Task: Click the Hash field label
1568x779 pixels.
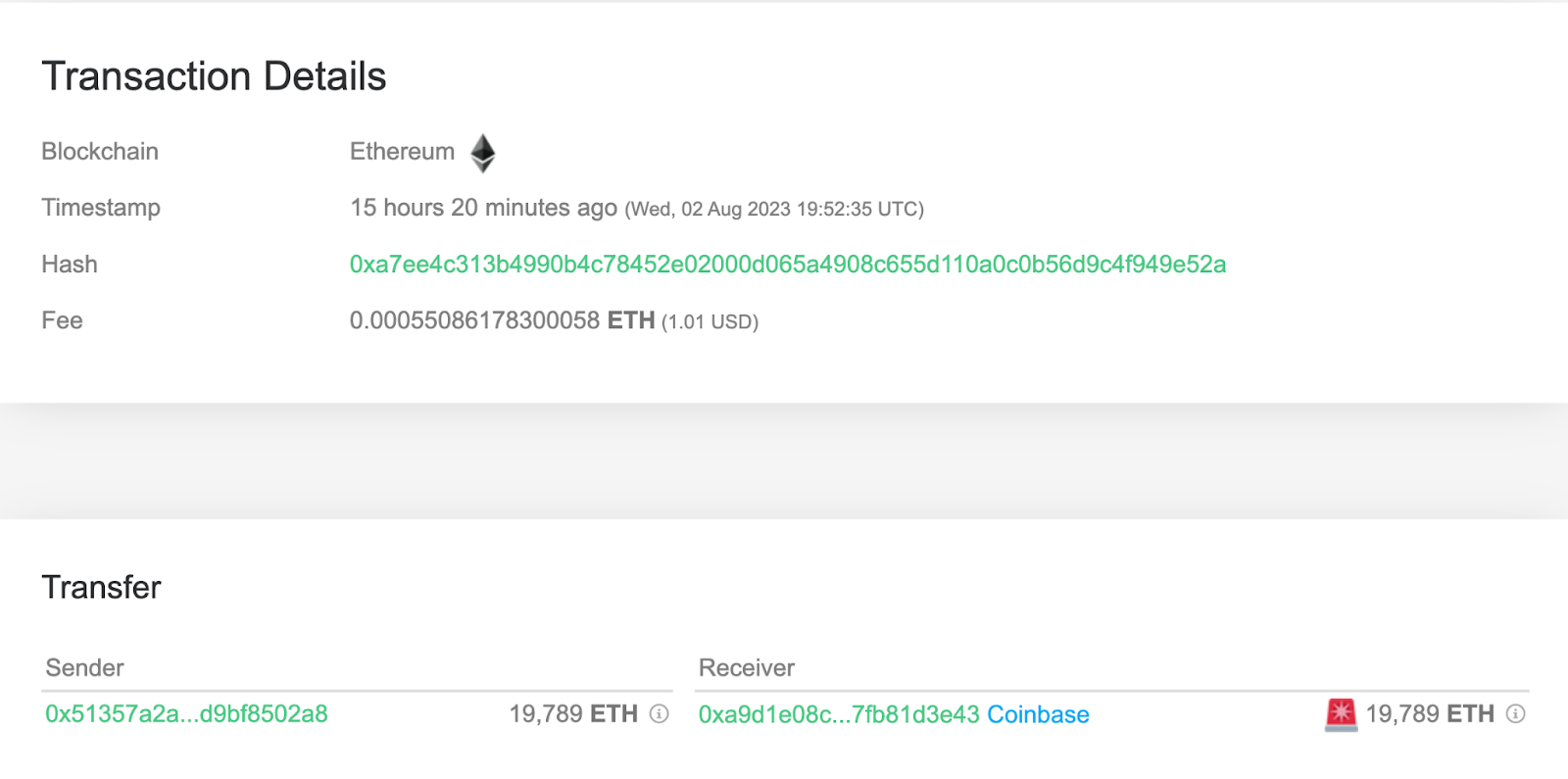Action: click(x=70, y=265)
